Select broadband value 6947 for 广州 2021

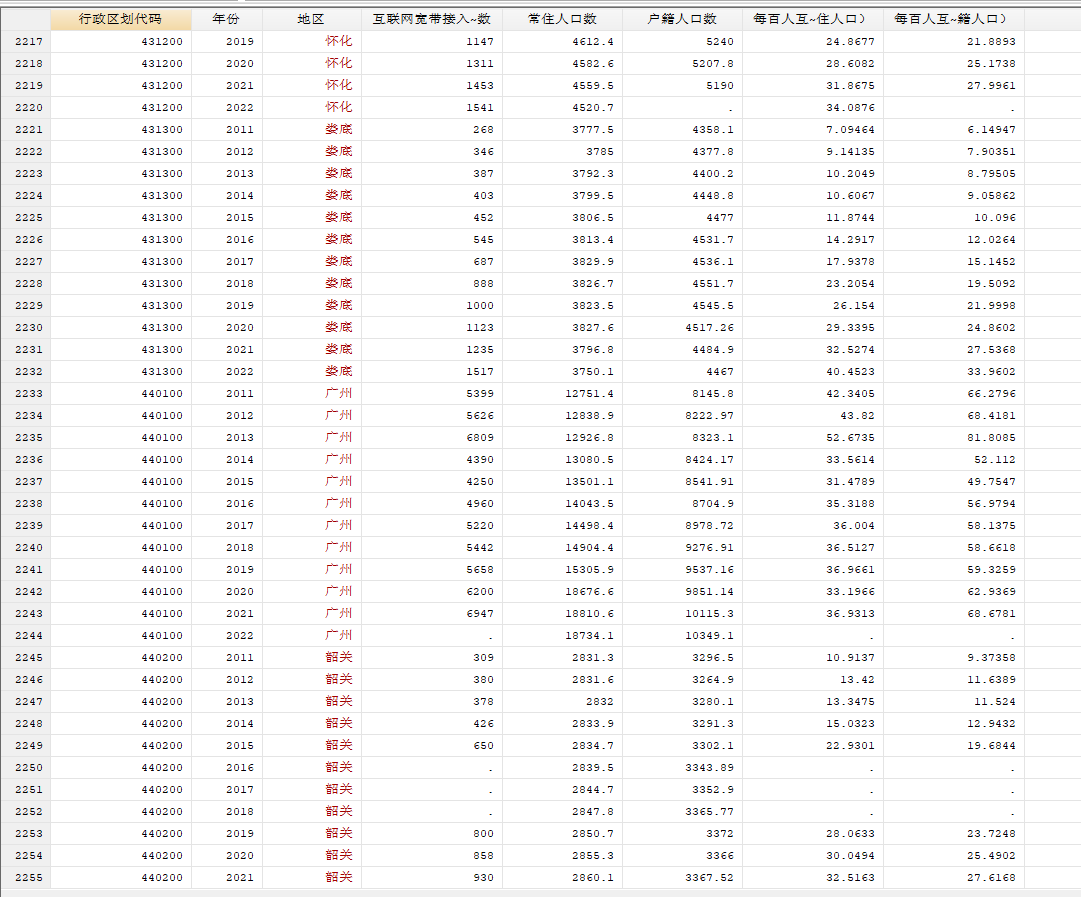(480, 614)
